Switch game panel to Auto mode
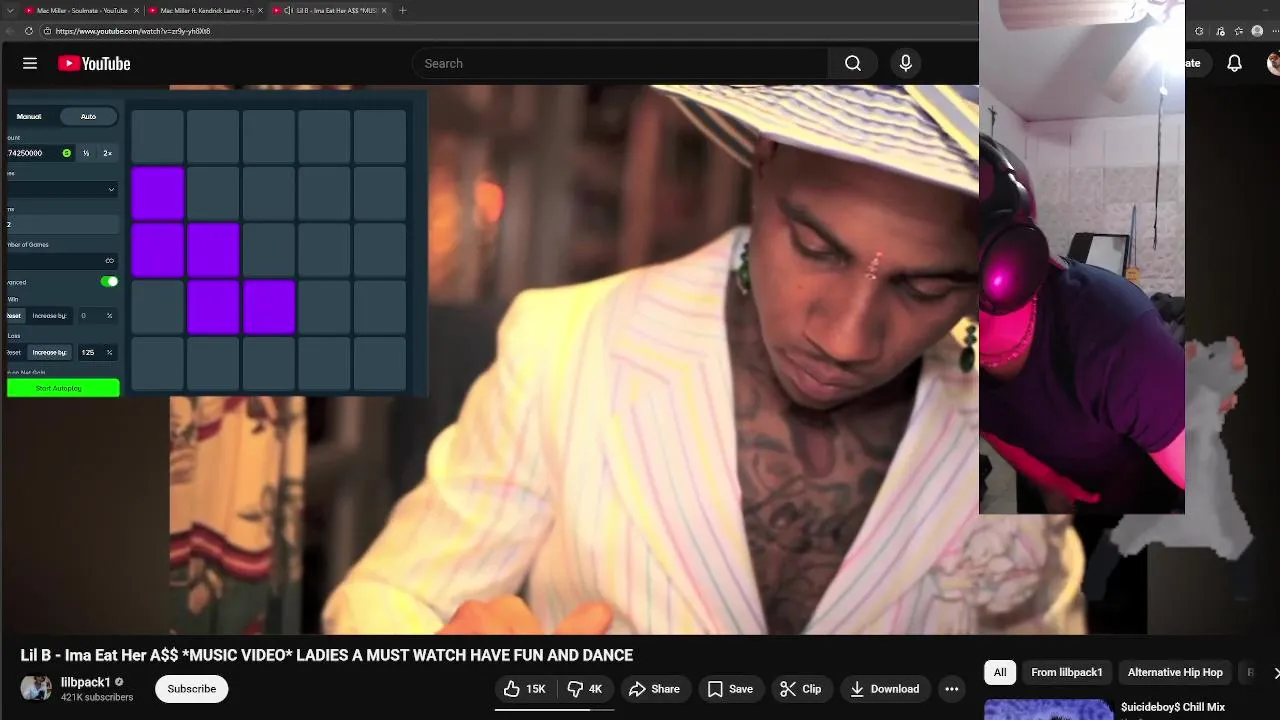This screenshot has width=1280, height=720. tap(89, 117)
